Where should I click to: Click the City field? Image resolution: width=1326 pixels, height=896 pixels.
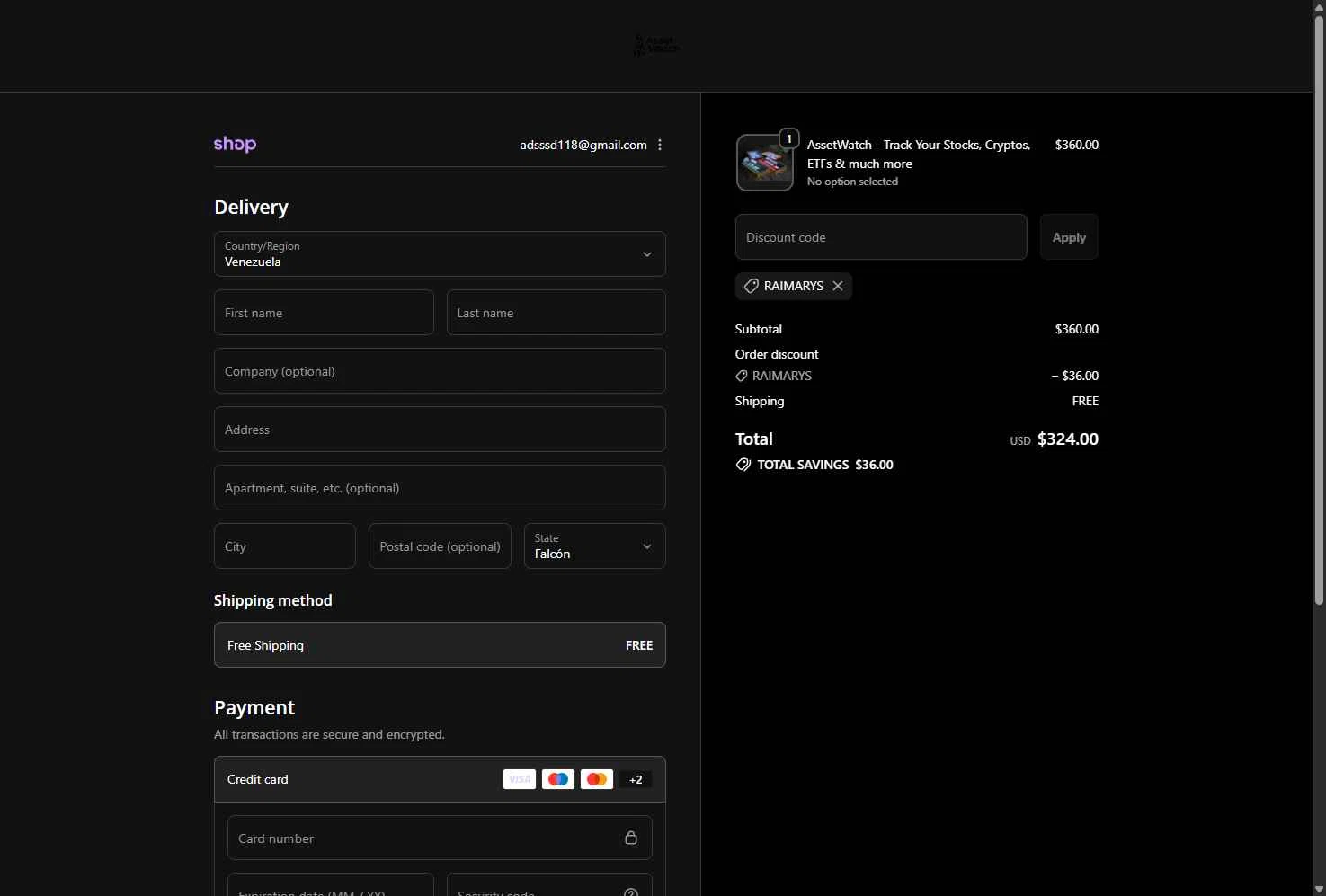[x=285, y=546]
